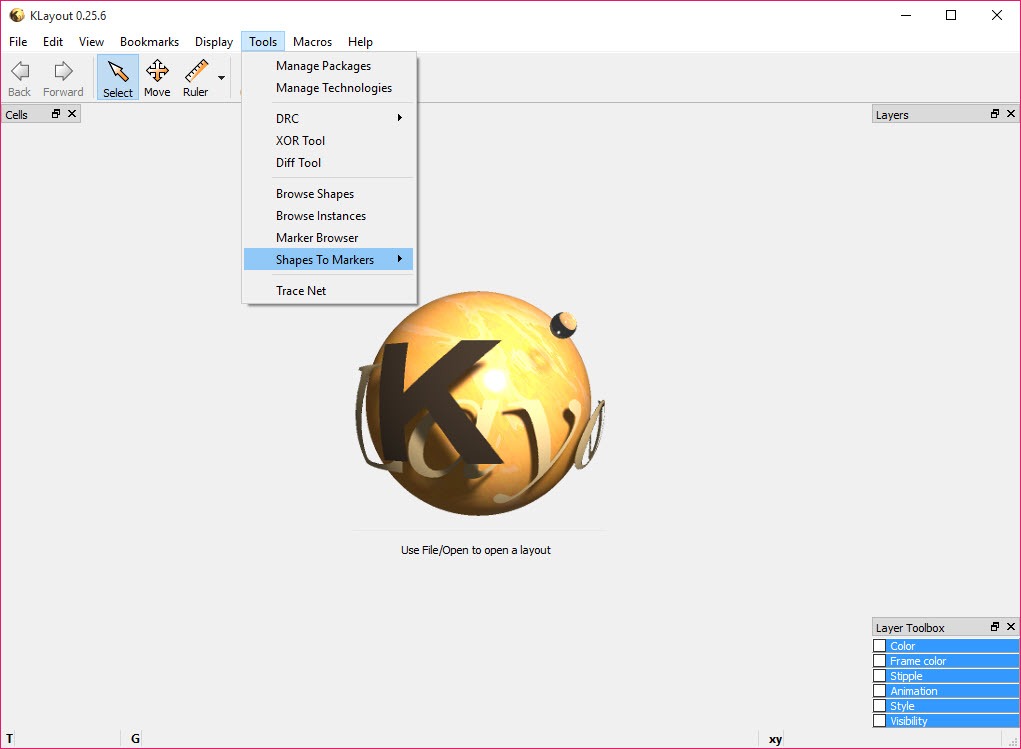
Task: Open the Macros menu
Action: tap(313, 42)
